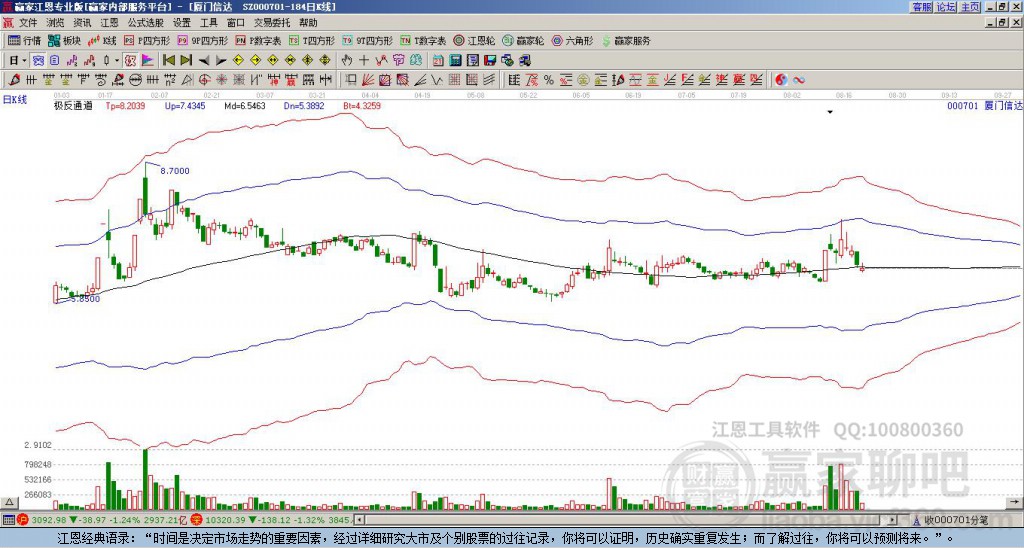Click the 日K线 chart label
The image size is (1024, 548).
(x=15, y=99)
